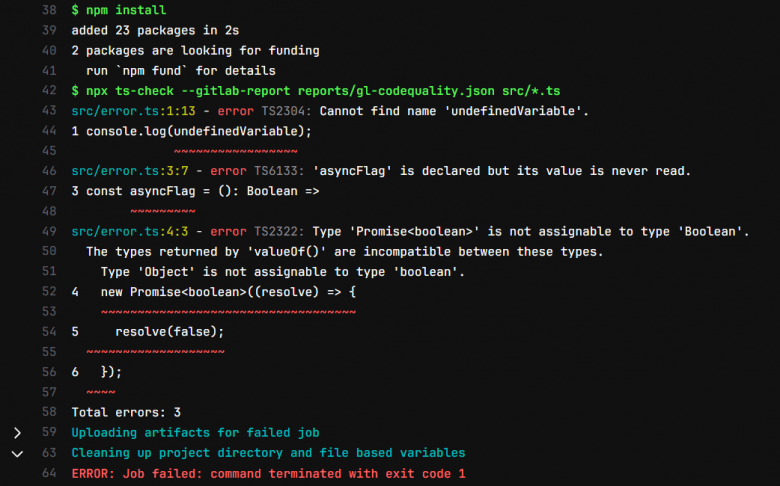Select line number 58
Viewport: 780px width, 486px height.
(49, 412)
